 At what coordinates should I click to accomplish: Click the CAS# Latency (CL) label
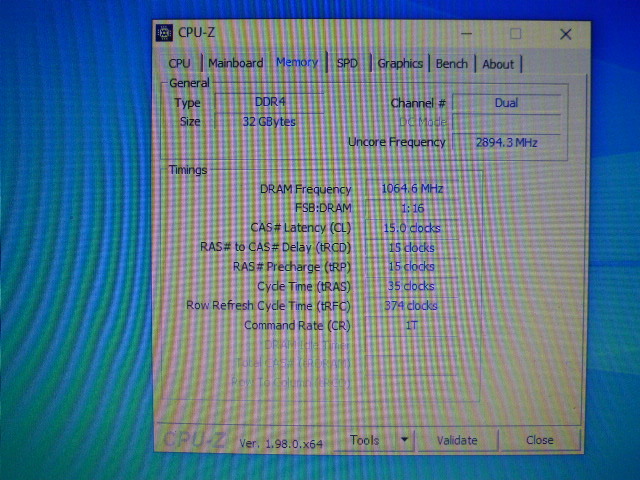tap(300, 227)
